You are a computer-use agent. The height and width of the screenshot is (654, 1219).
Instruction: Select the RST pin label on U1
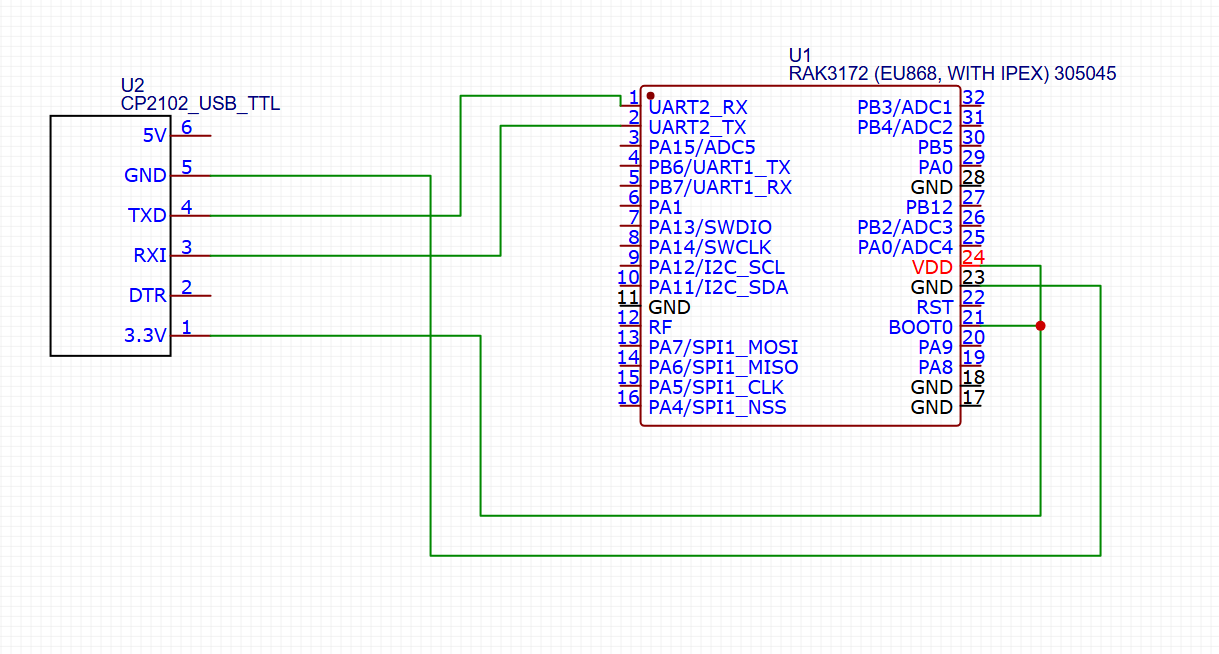click(x=934, y=307)
